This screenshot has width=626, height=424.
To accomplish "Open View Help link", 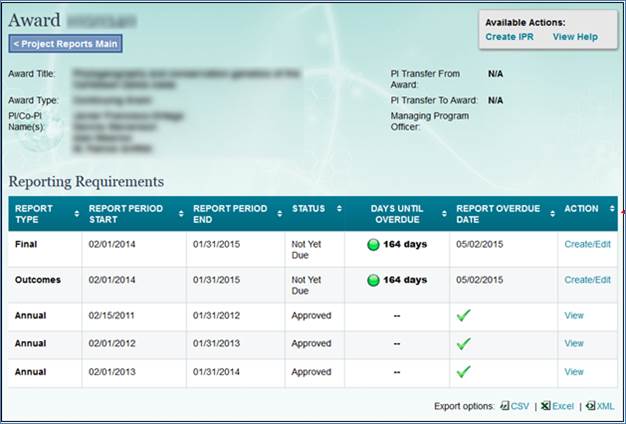I will [575, 36].
